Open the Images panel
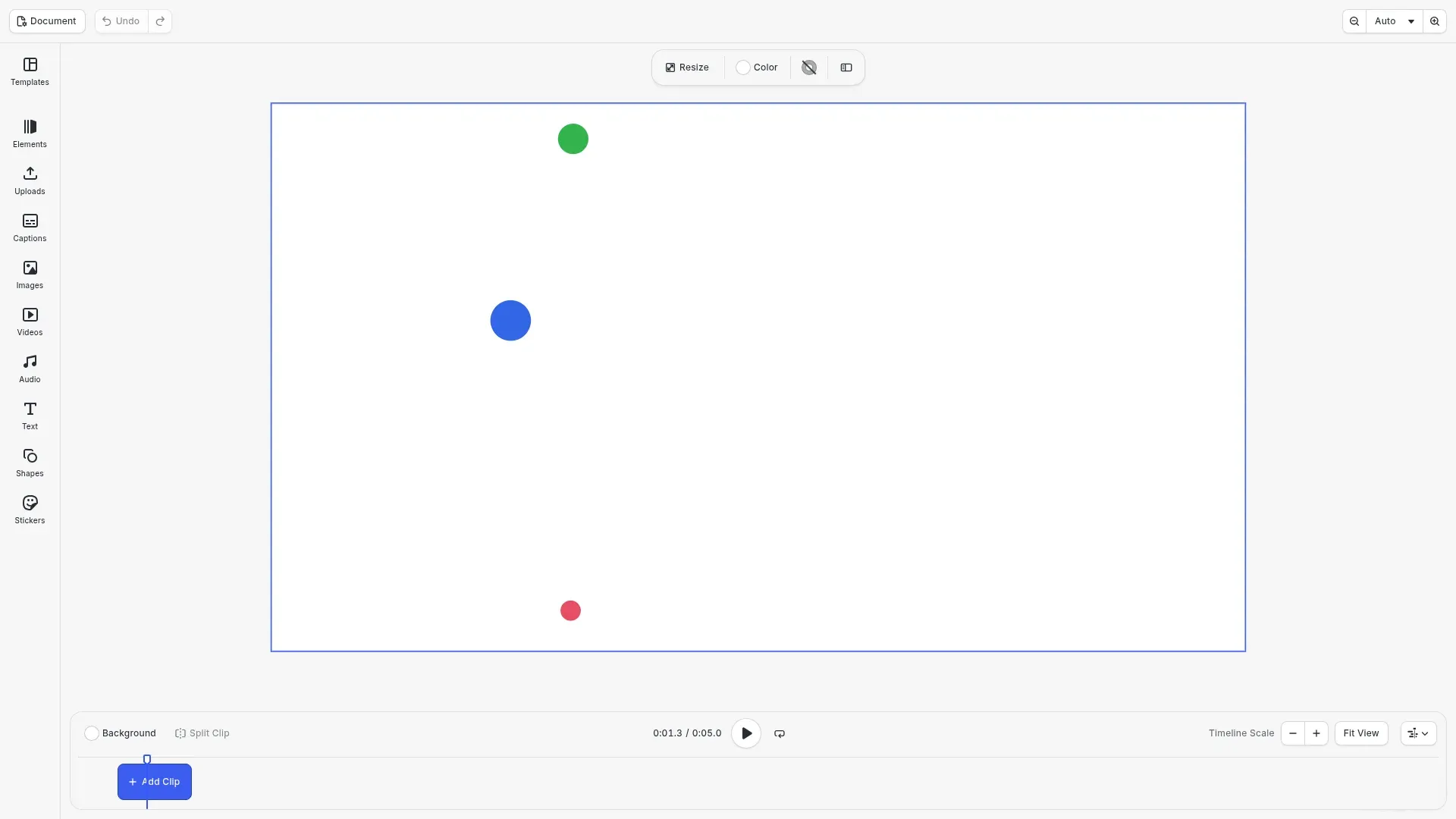The height and width of the screenshot is (819, 1456). pyautogui.click(x=30, y=275)
